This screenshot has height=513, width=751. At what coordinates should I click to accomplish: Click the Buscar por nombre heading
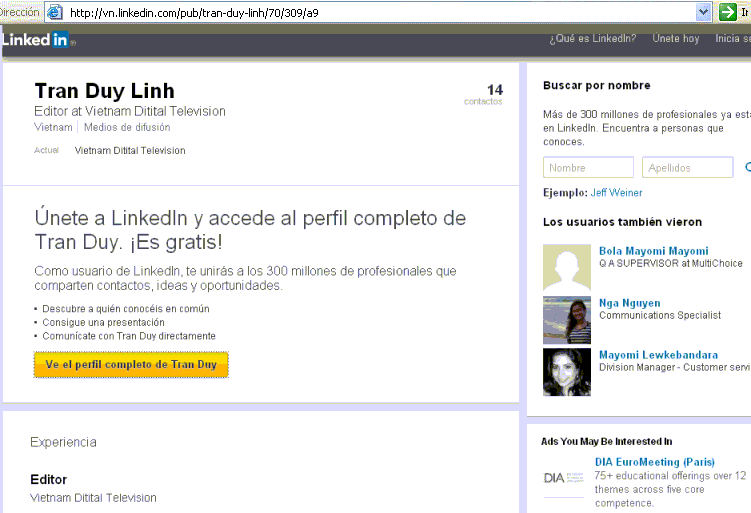(596, 86)
